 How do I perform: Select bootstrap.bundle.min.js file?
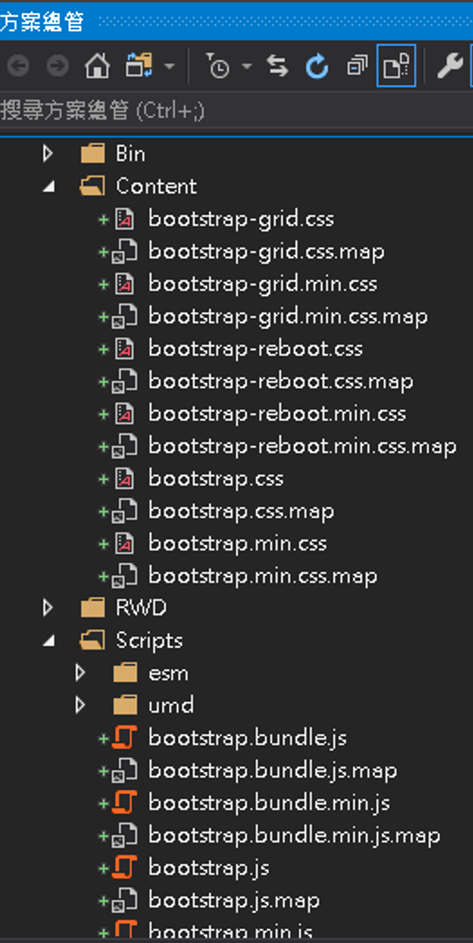point(269,803)
